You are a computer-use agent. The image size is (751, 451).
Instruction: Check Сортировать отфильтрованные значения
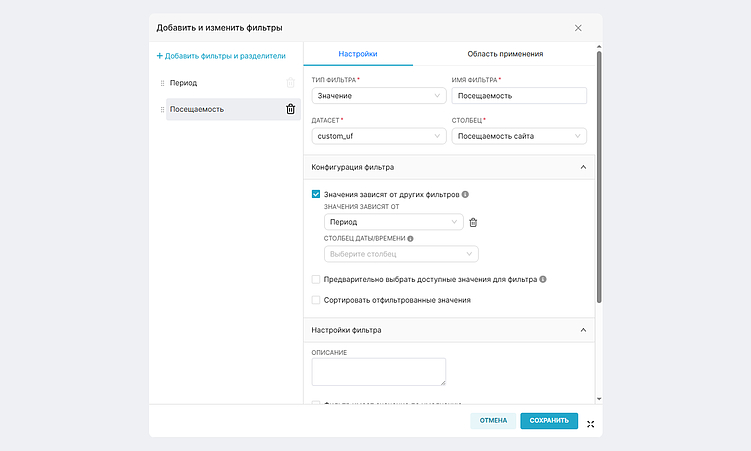[316, 299]
